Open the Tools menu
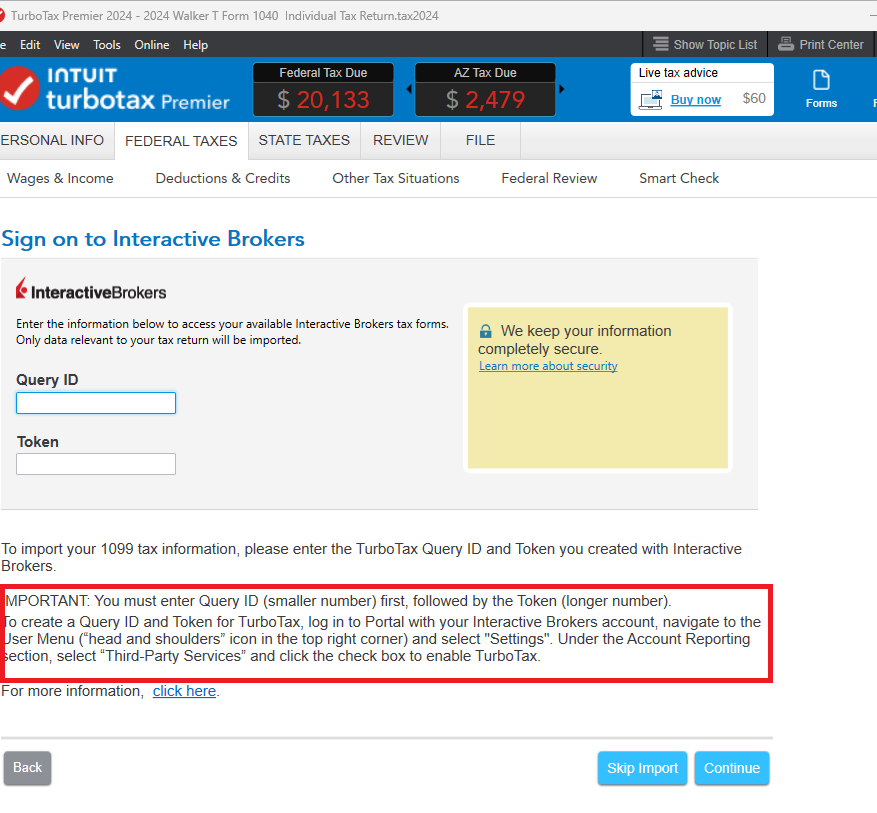 (107, 45)
